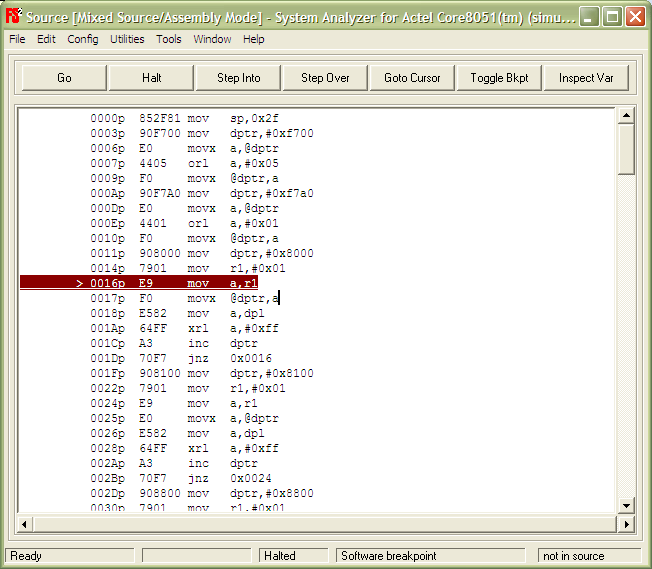Click line 0007p orl a,#0x05
Image resolution: width=652 pixels, height=569 pixels.
coord(184,163)
